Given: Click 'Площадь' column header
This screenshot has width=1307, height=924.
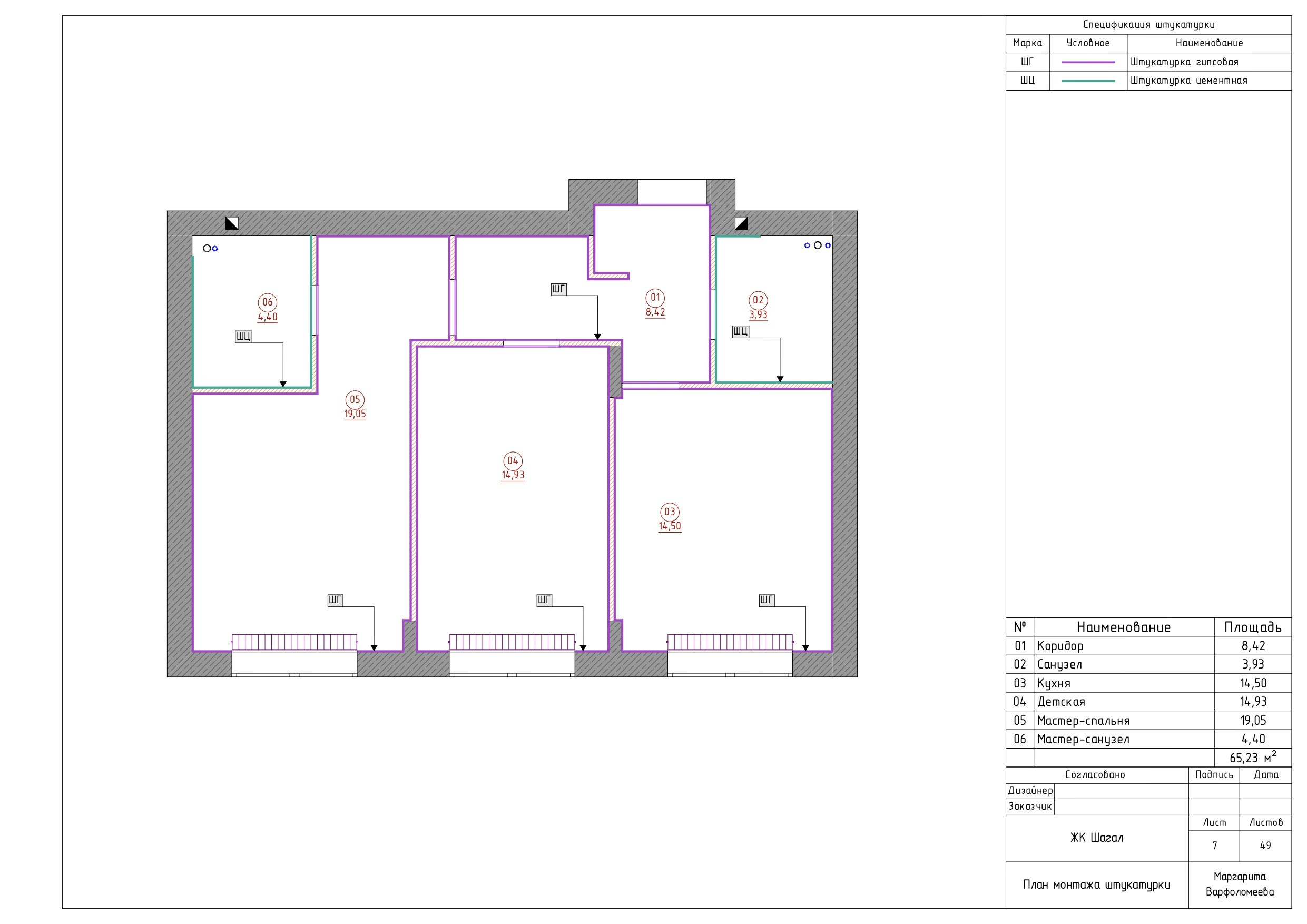Looking at the screenshot, I should 1253,627.
